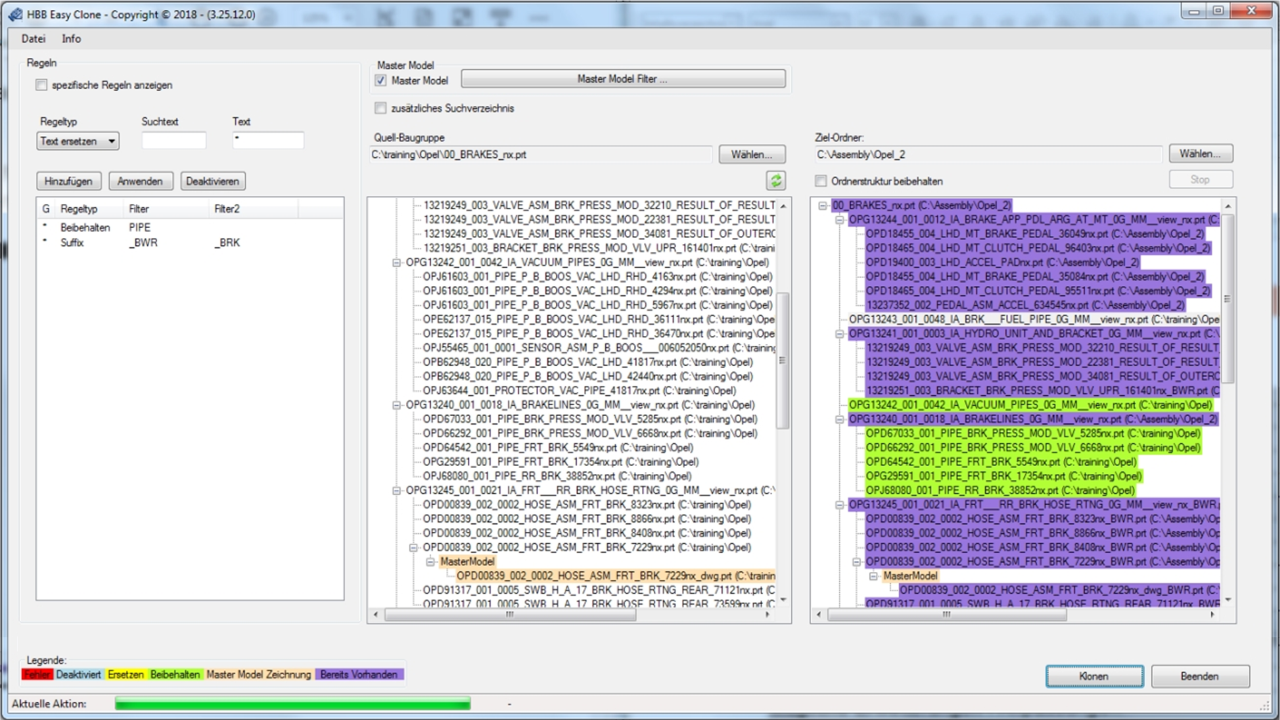Collapse MasterModel node in source tree
This screenshot has width=1280, height=720.
coord(432,562)
